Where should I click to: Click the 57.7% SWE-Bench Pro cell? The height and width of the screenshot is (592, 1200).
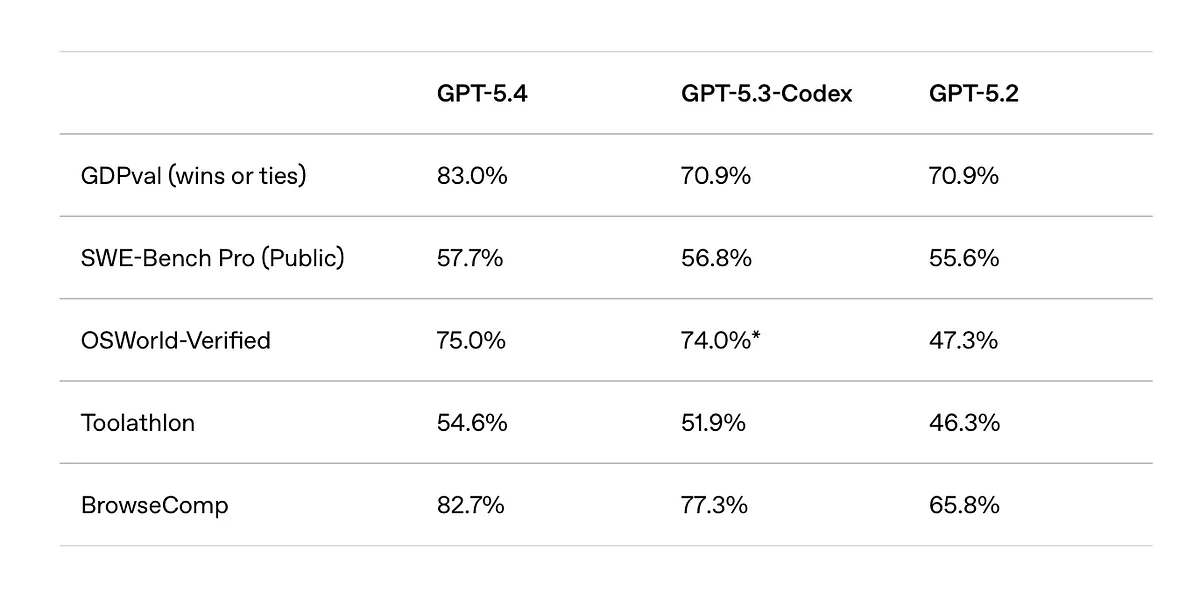click(470, 258)
